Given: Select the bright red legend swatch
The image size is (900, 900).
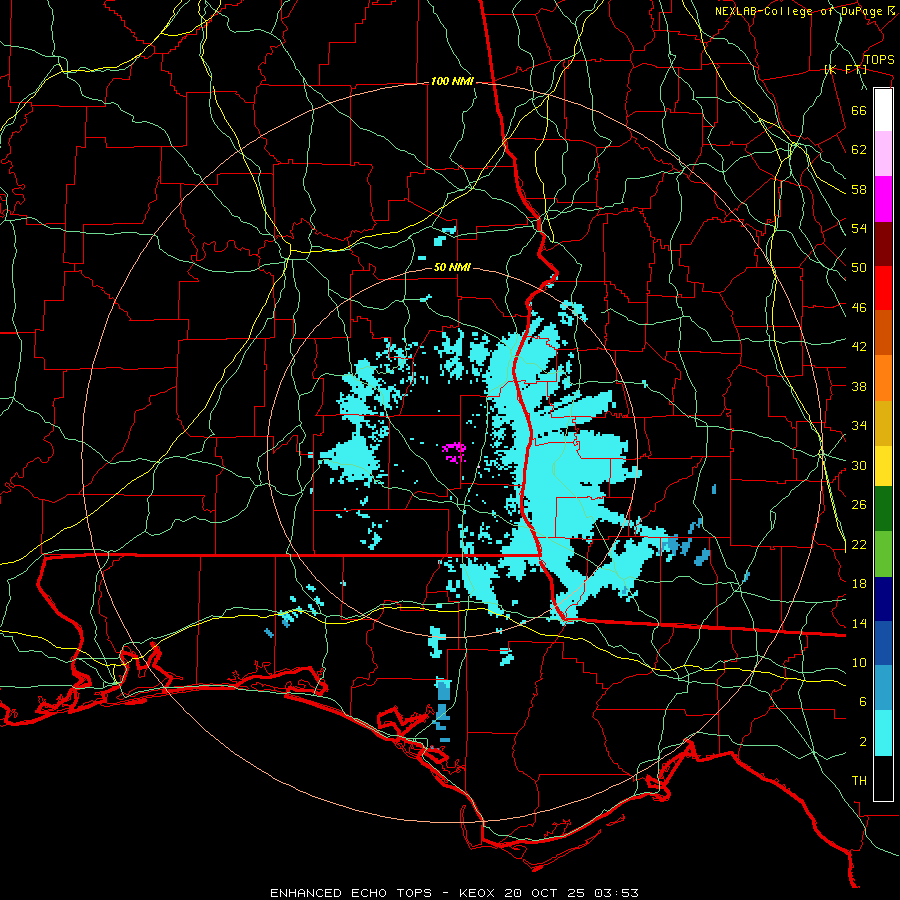Looking at the screenshot, I should tap(883, 288).
